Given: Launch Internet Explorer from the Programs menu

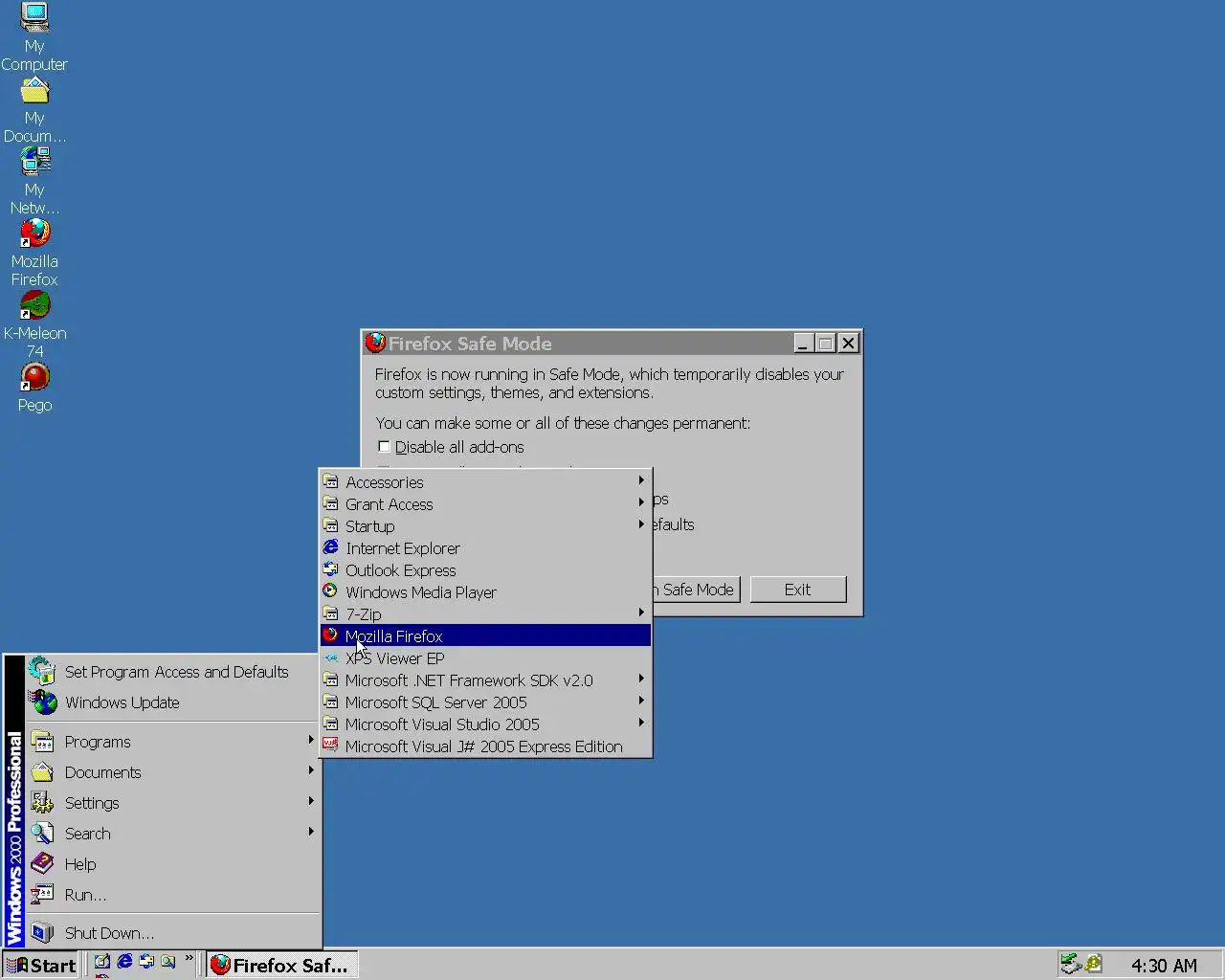Looking at the screenshot, I should click(485, 548).
